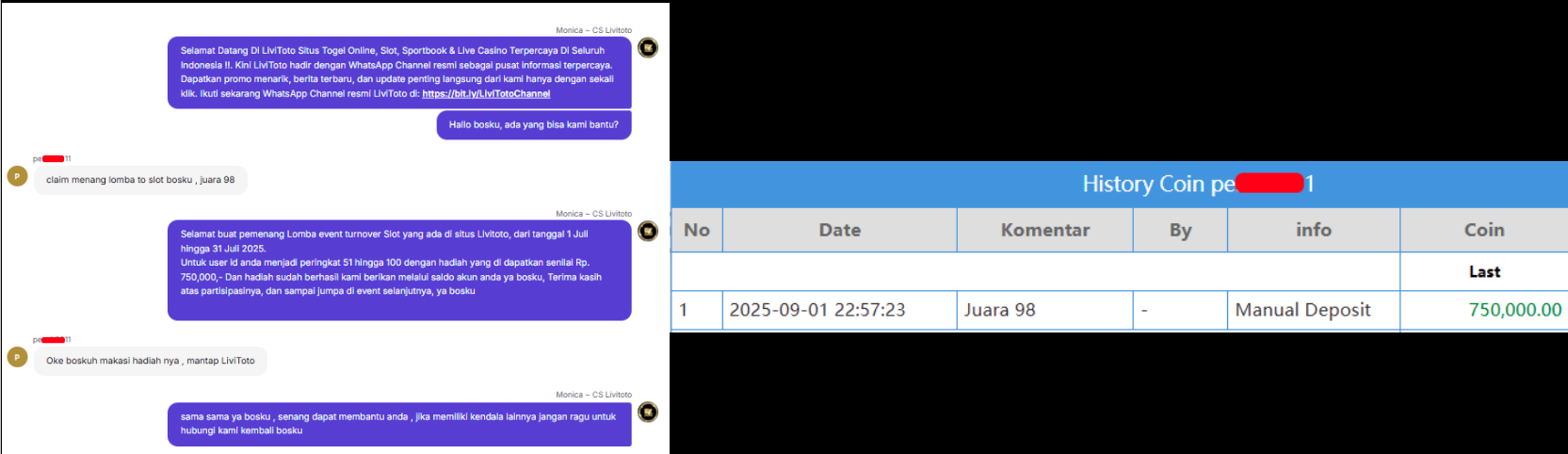Click 'Monica ~ CS Livitoto' label above welcome message
Viewport: 1568px width, 454px height.
click(x=593, y=30)
